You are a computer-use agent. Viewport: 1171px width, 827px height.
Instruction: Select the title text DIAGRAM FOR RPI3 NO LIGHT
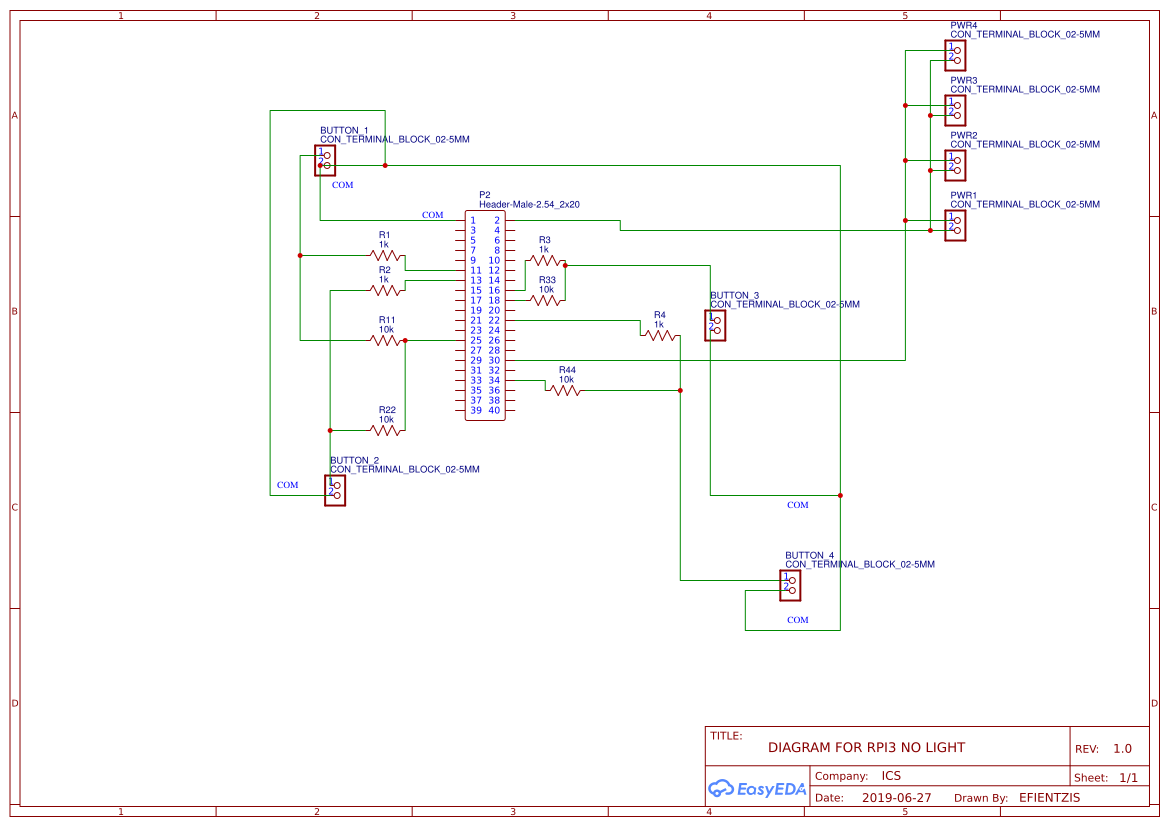click(x=866, y=747)
